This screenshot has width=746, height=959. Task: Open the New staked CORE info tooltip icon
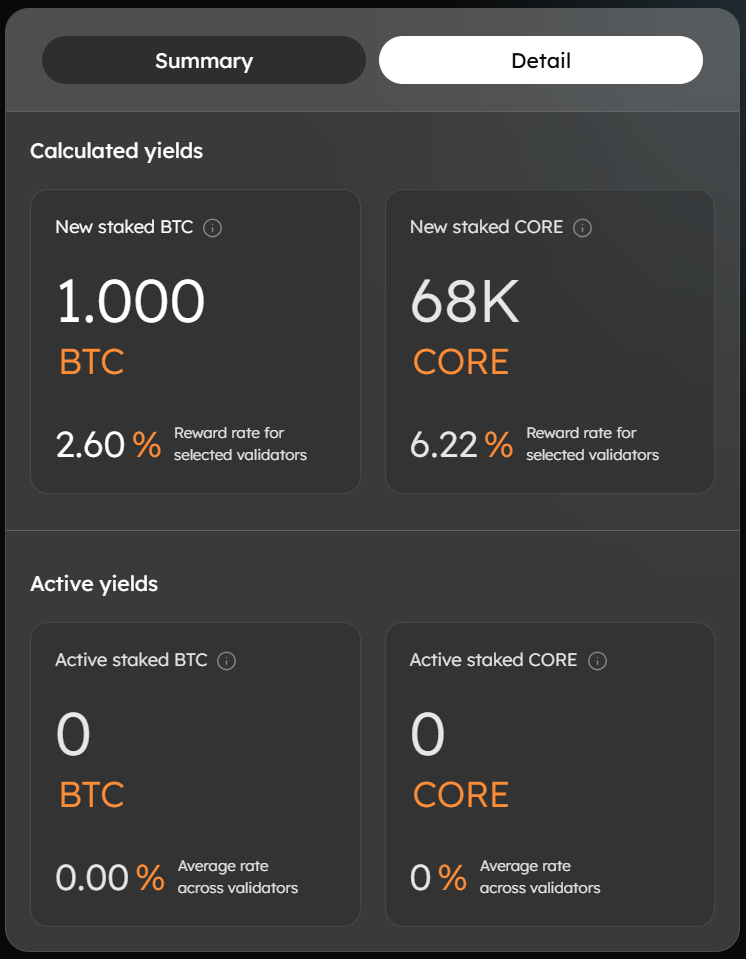pyautogui.click(x=582, y=227)
